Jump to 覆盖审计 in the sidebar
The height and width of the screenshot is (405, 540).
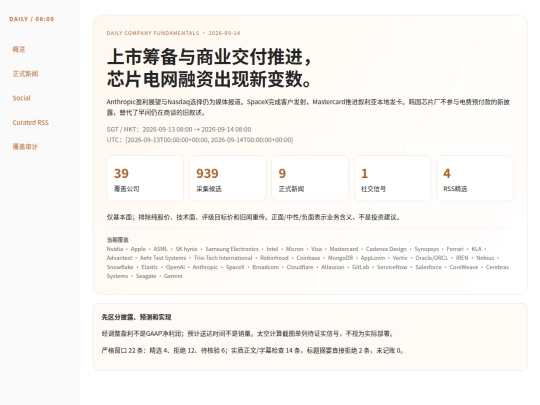click(x=25, y=146)
